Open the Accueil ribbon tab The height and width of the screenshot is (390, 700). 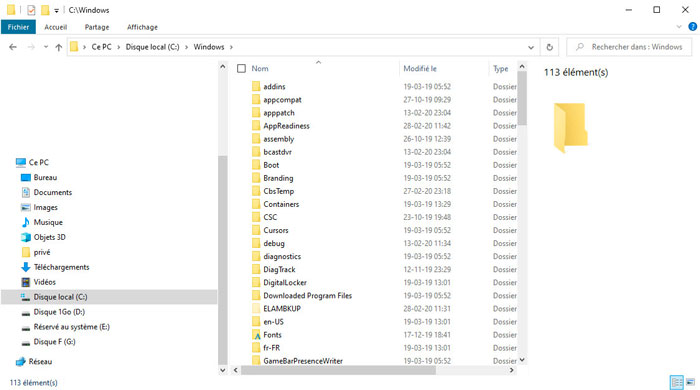(55, 27)
